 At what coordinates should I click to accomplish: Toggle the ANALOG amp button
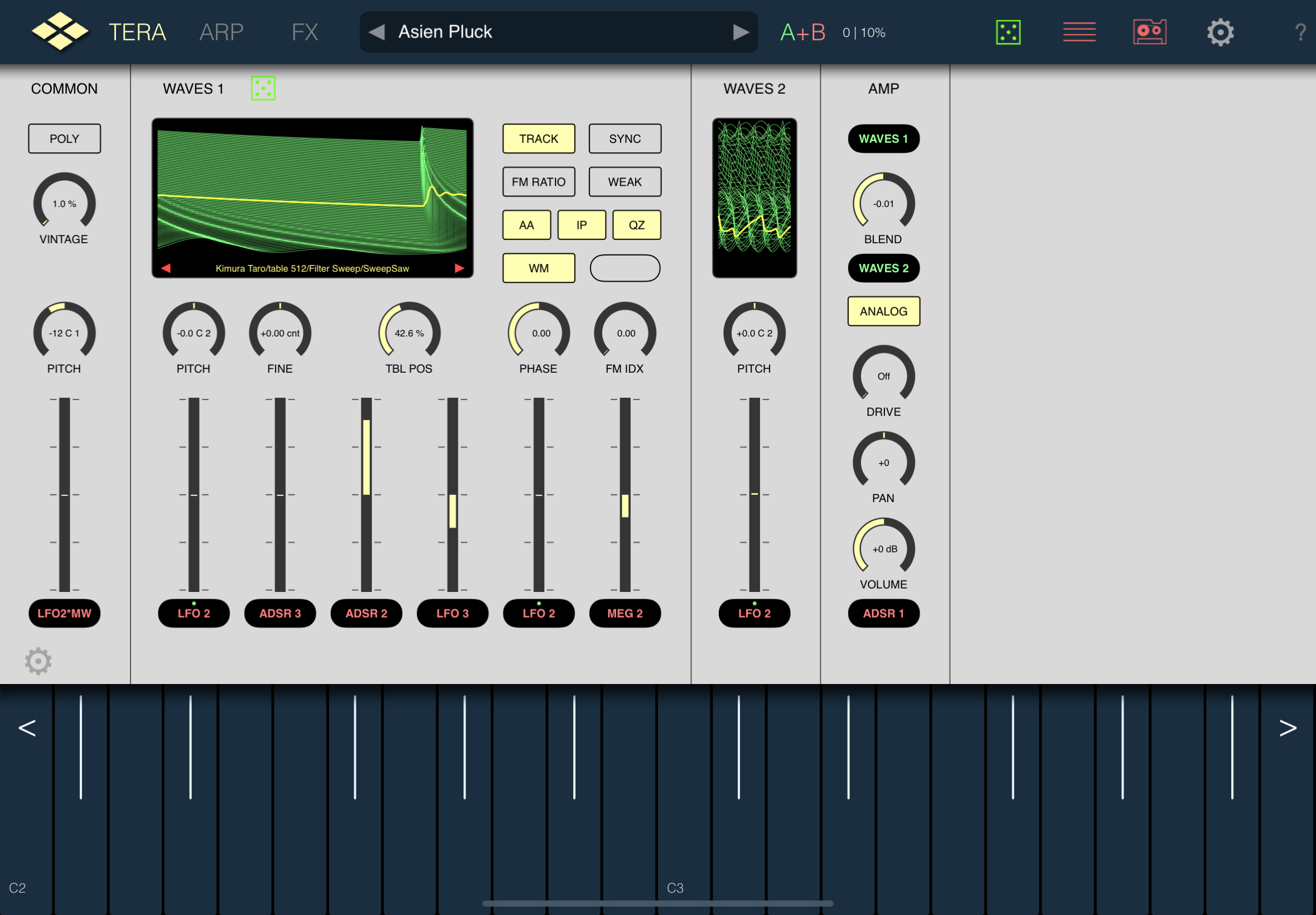[883, 311]
